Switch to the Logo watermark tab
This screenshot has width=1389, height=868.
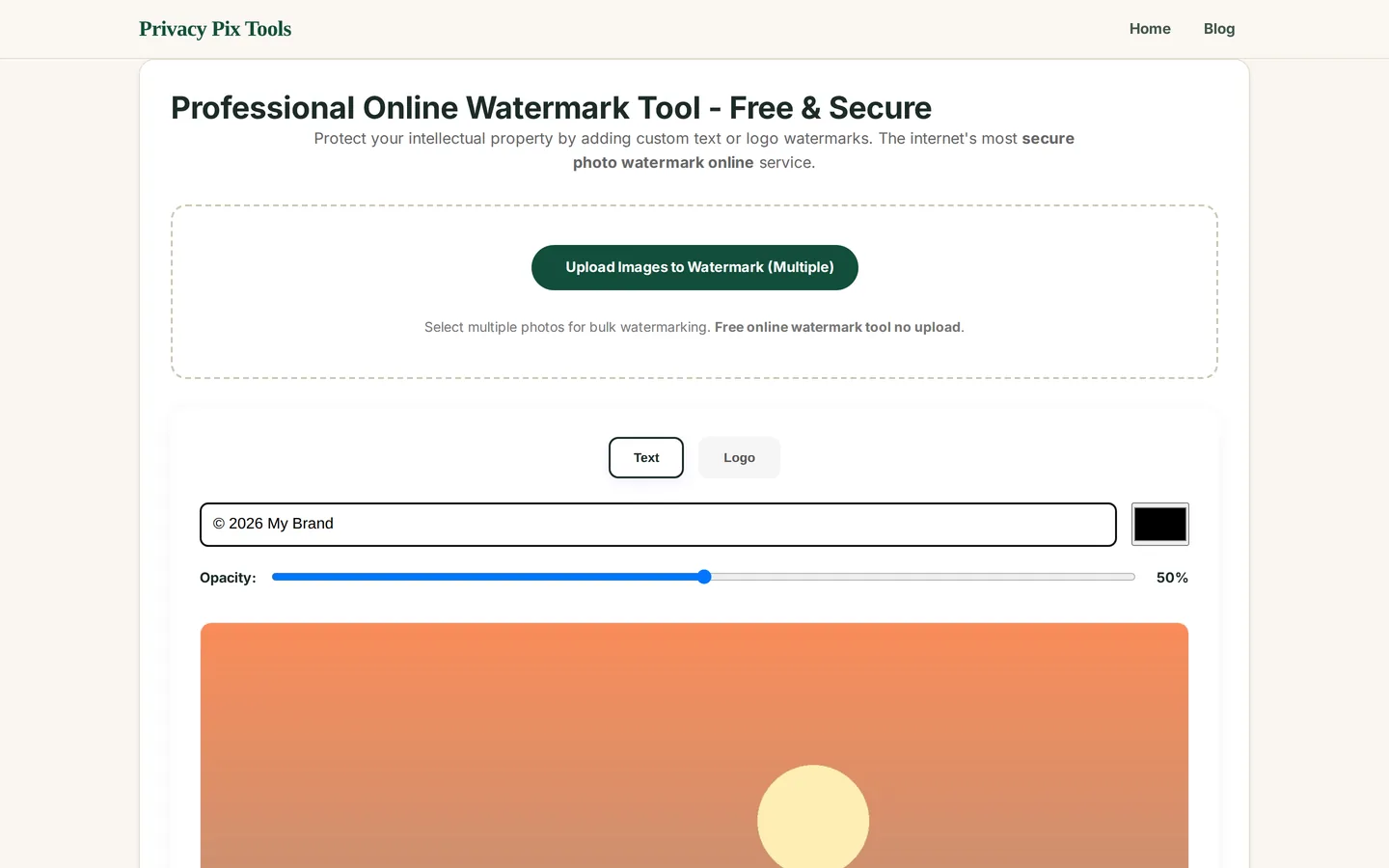pos(739,457)
